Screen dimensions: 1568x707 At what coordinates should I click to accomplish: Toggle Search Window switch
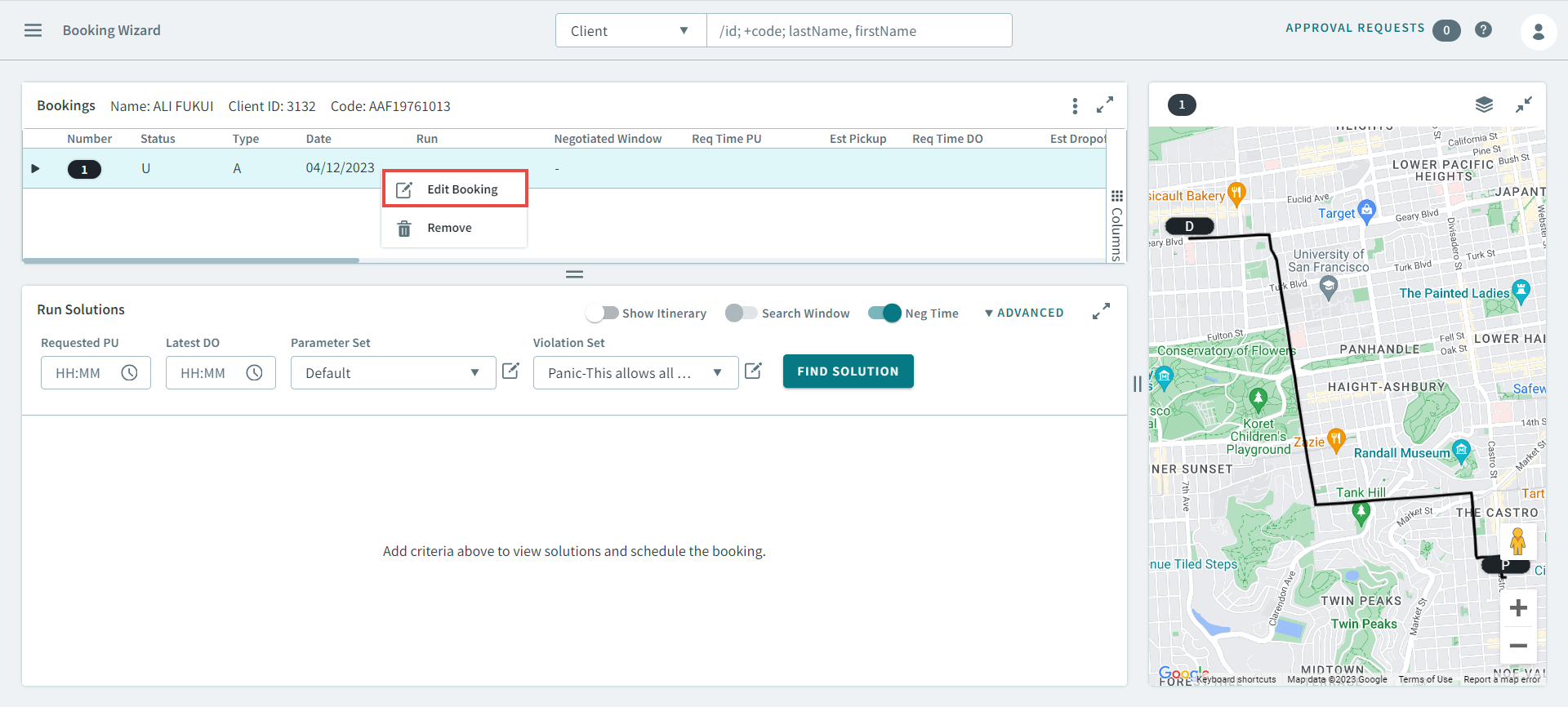pyautogui.click(x=742, y=313)
